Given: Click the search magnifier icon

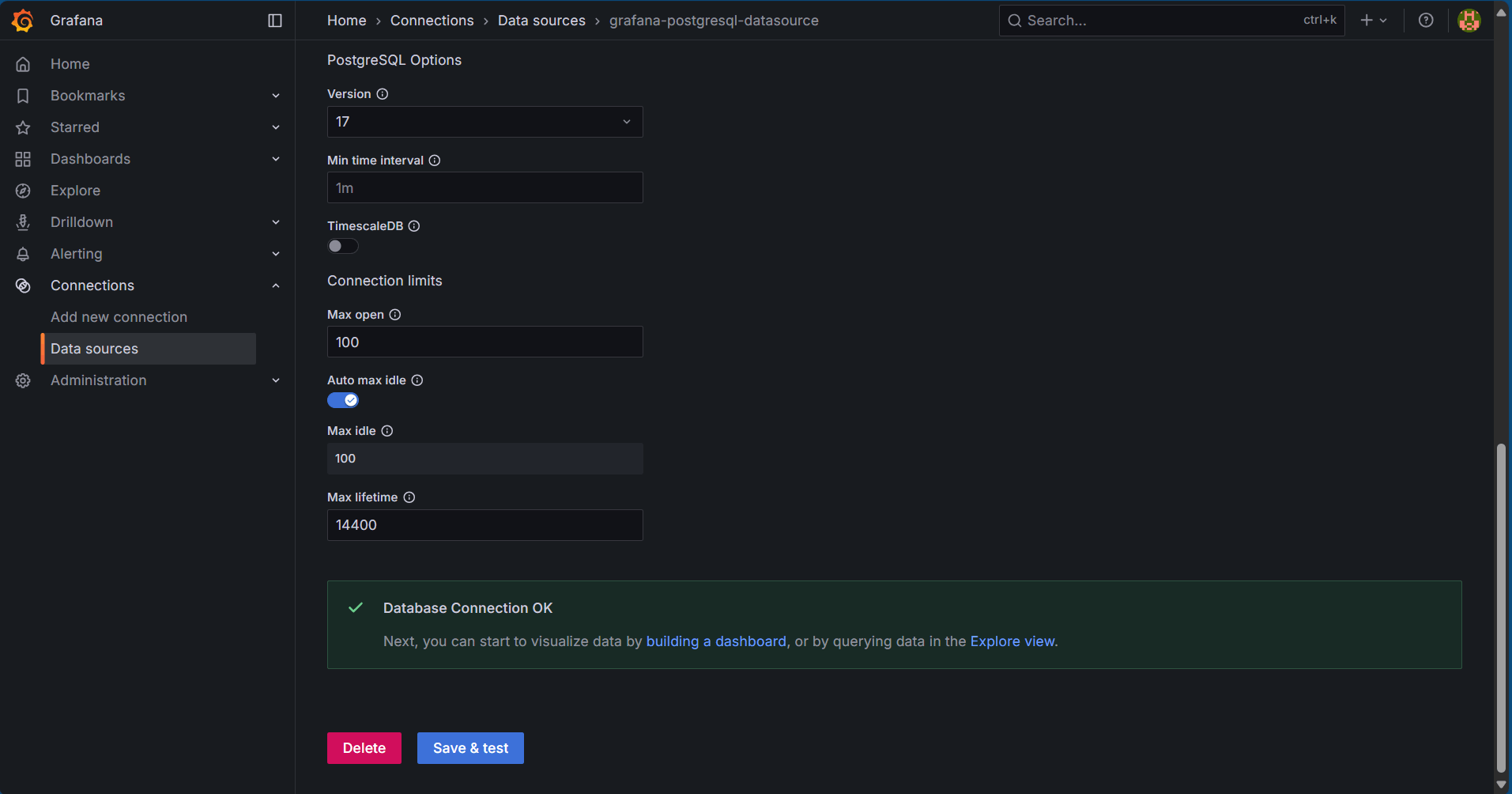Looking at the screenshot, I should pos(1015,21).
